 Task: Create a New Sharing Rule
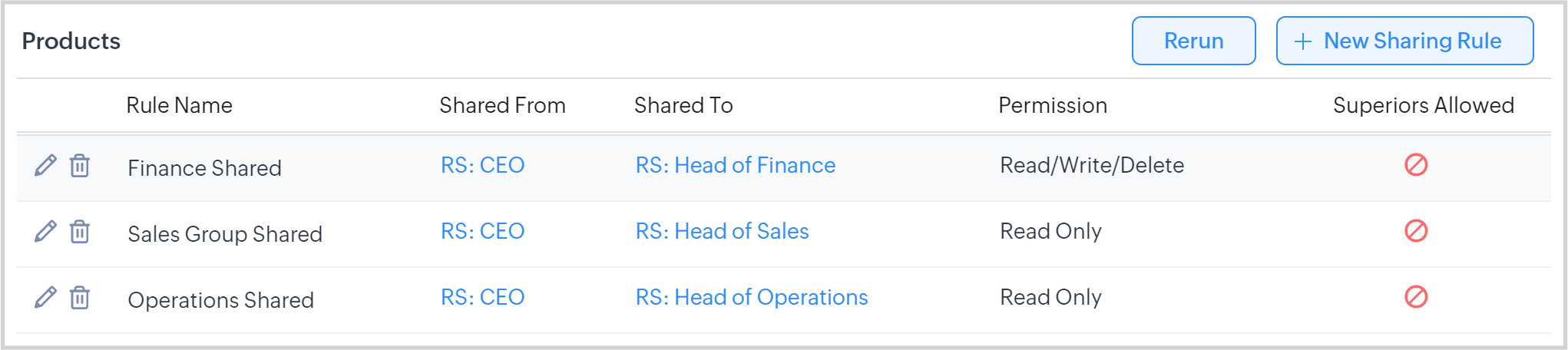(x=1404, y=41)
